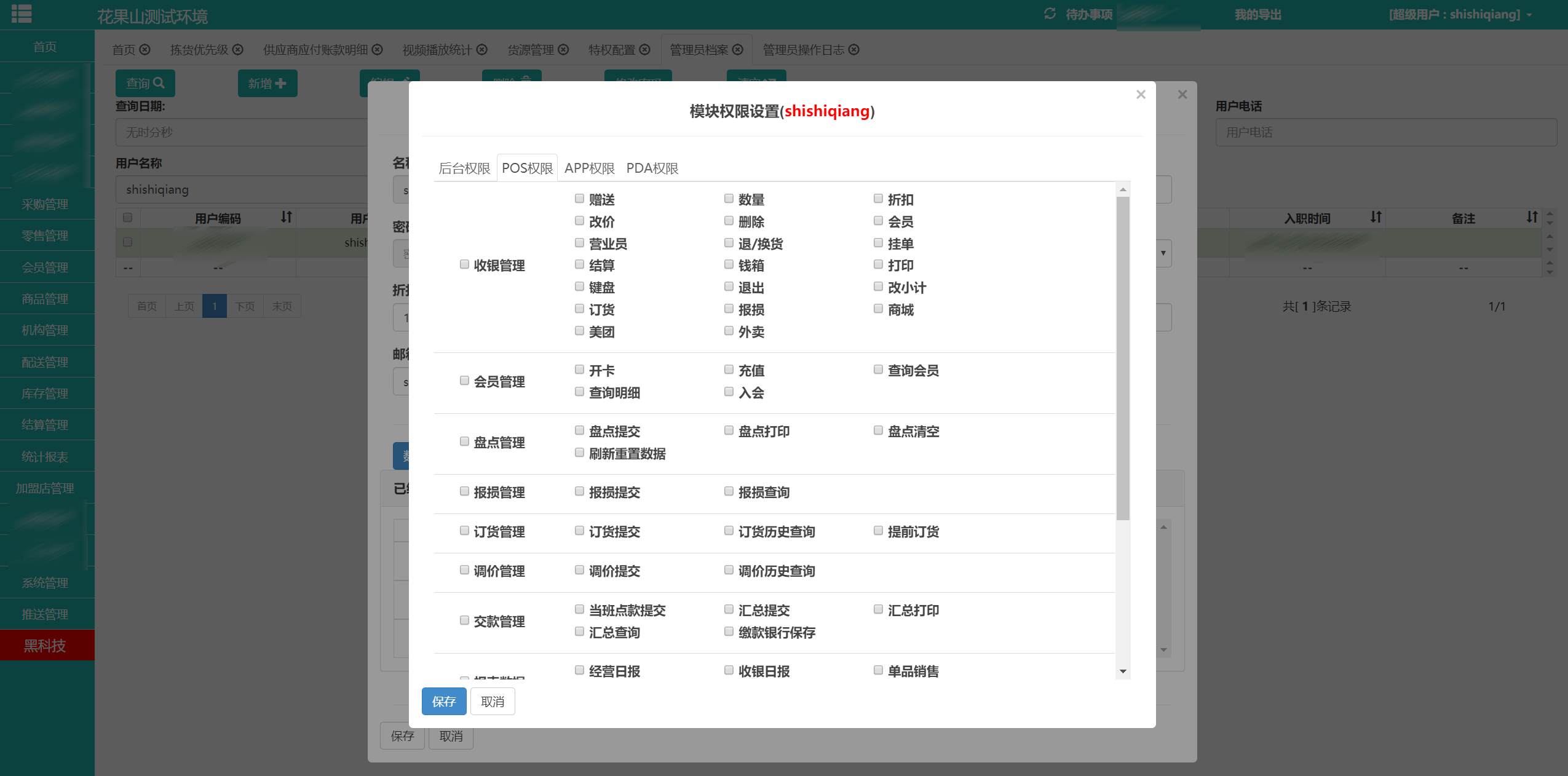Enable the 盘点清空 checkbox
The image size is (1568, 776).
tap(878, 430)
